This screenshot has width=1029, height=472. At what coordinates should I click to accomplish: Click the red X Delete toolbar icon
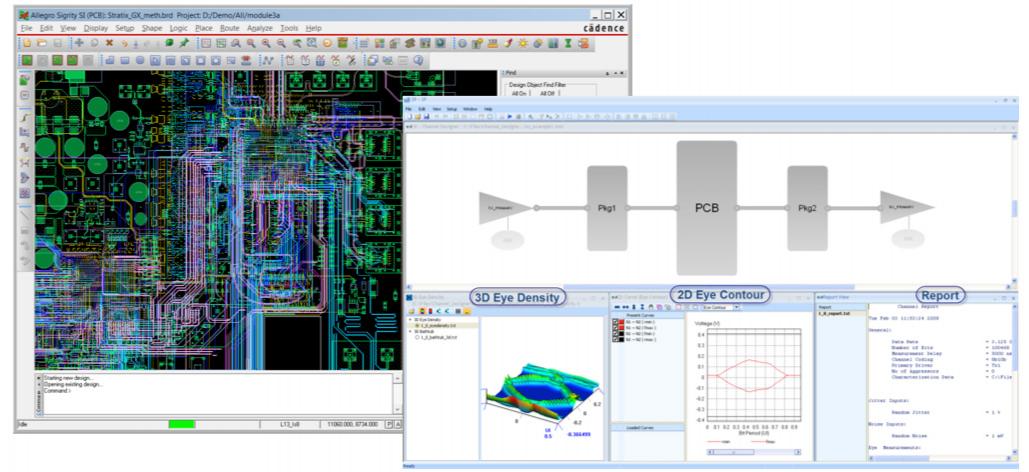click(x=110, y=43)
